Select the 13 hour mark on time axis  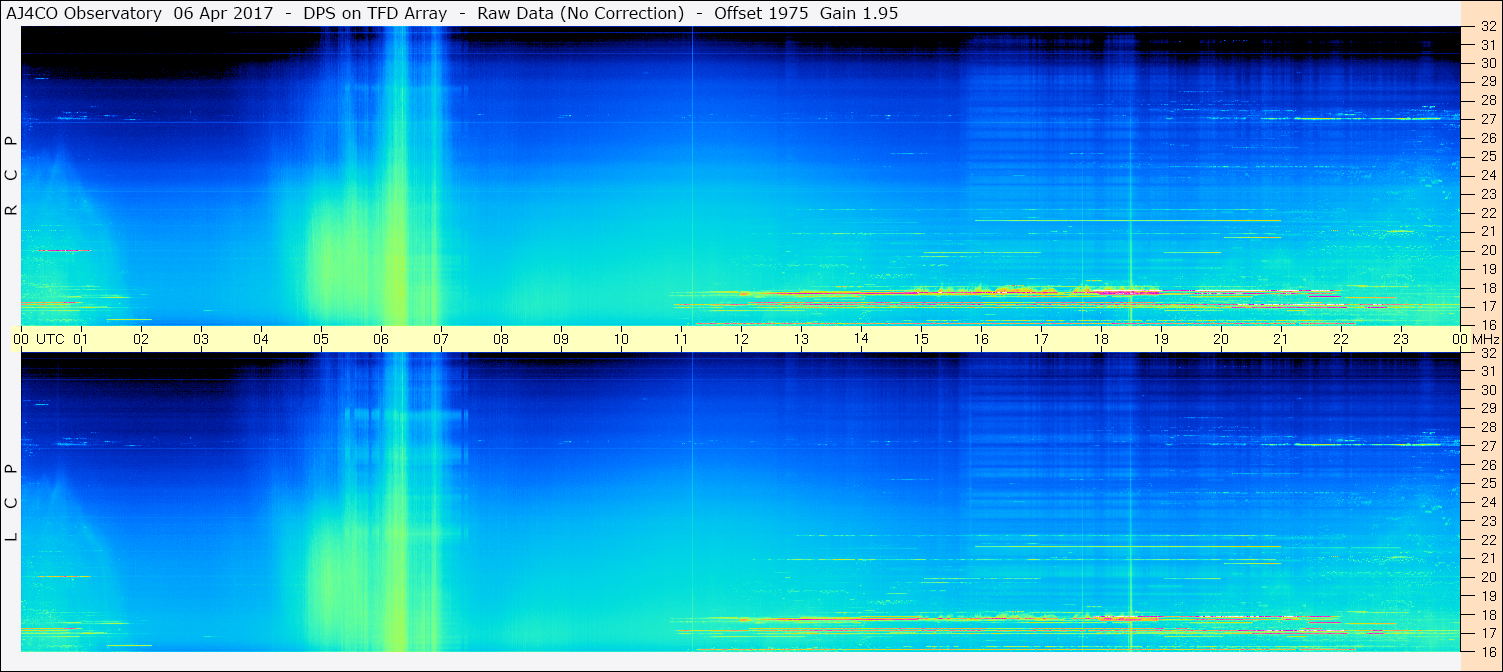tap(801, 339)
